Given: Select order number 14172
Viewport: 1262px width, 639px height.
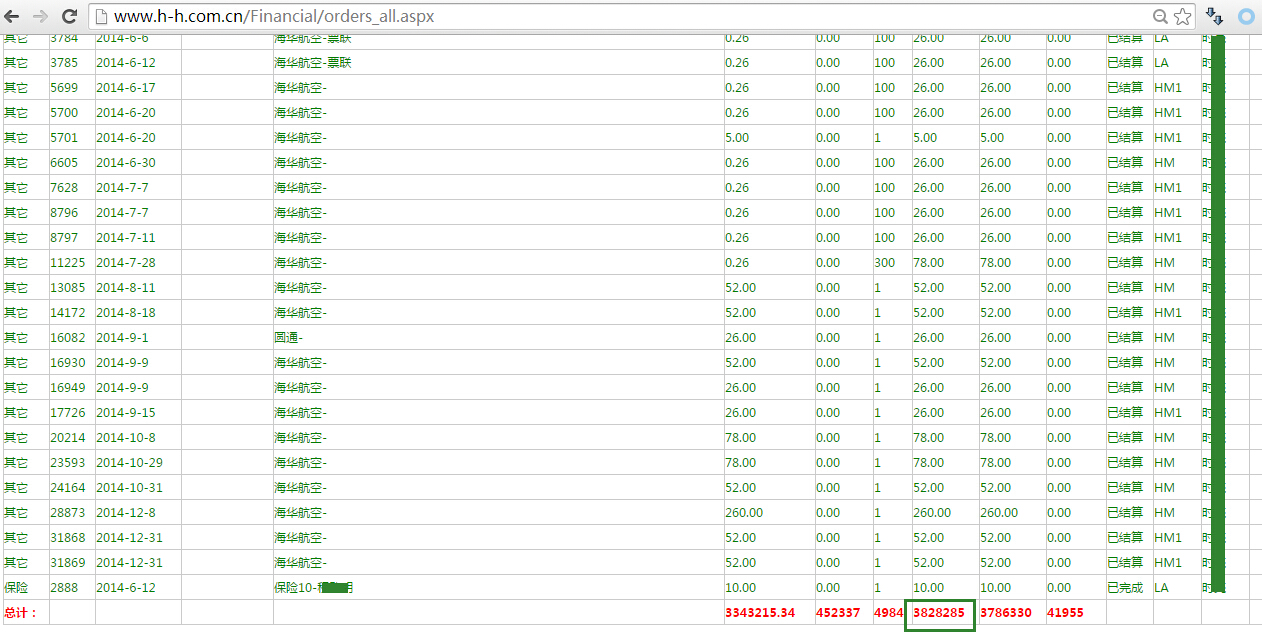Looking at the screenshot, I should [x=68, y=312].
